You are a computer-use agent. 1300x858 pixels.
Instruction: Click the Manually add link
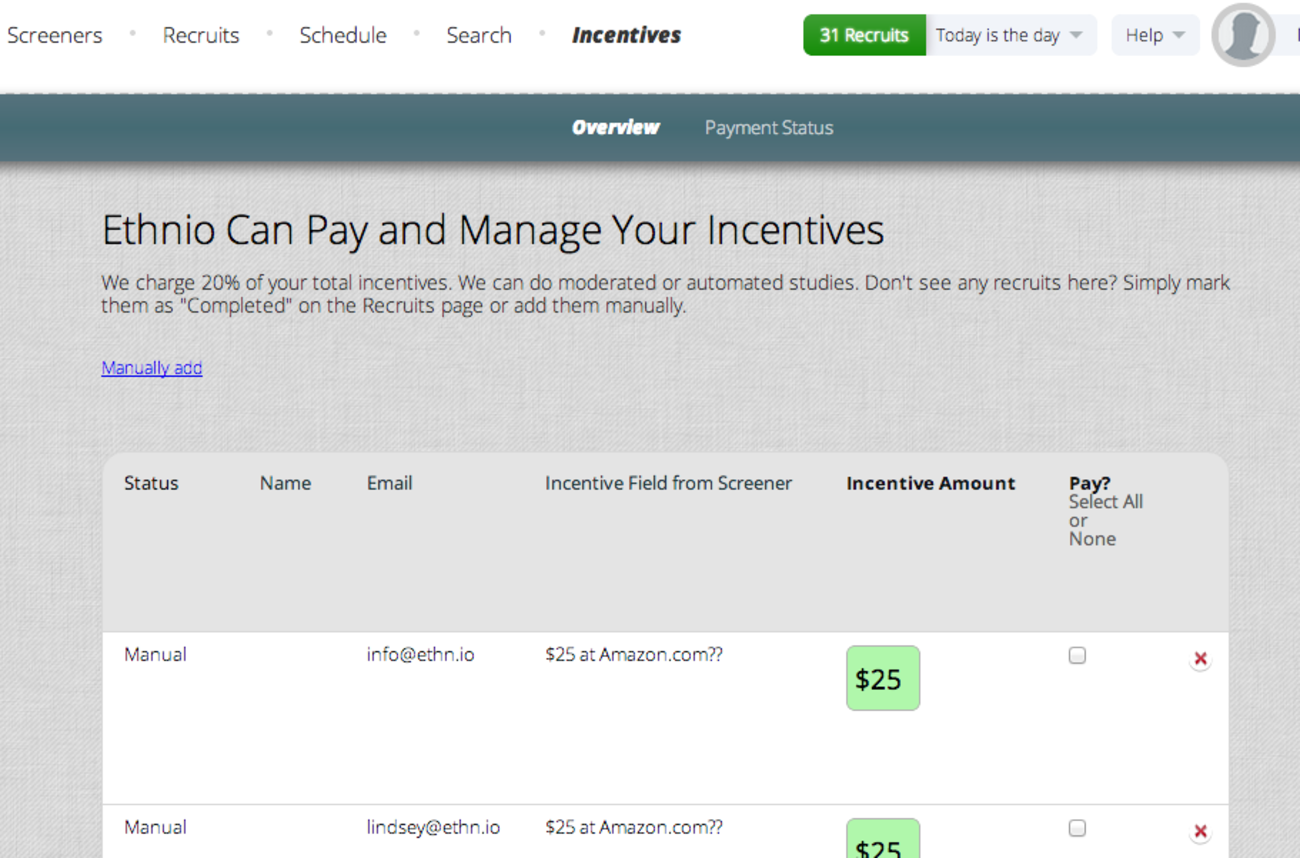click(x=152, y=368)
